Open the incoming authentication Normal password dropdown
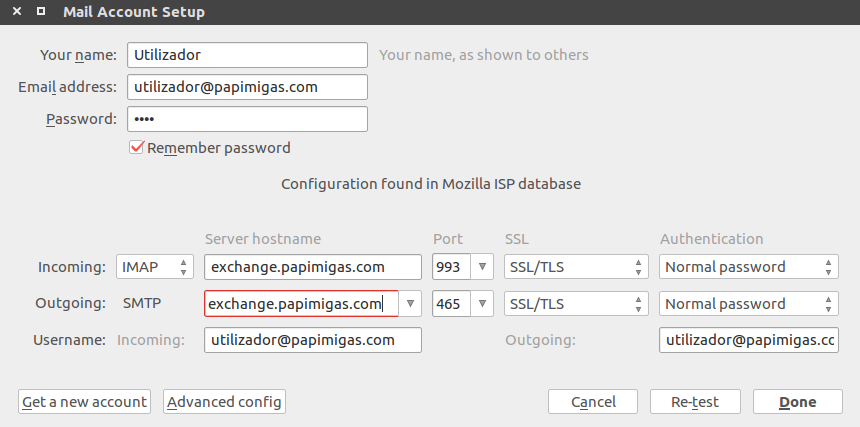The height and width of the screenshot is (427, 860). click(748, 267)
